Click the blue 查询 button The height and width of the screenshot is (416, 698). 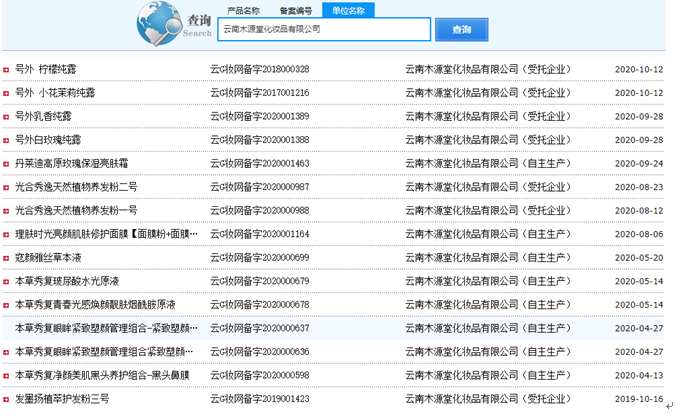[x=462, y=30]
